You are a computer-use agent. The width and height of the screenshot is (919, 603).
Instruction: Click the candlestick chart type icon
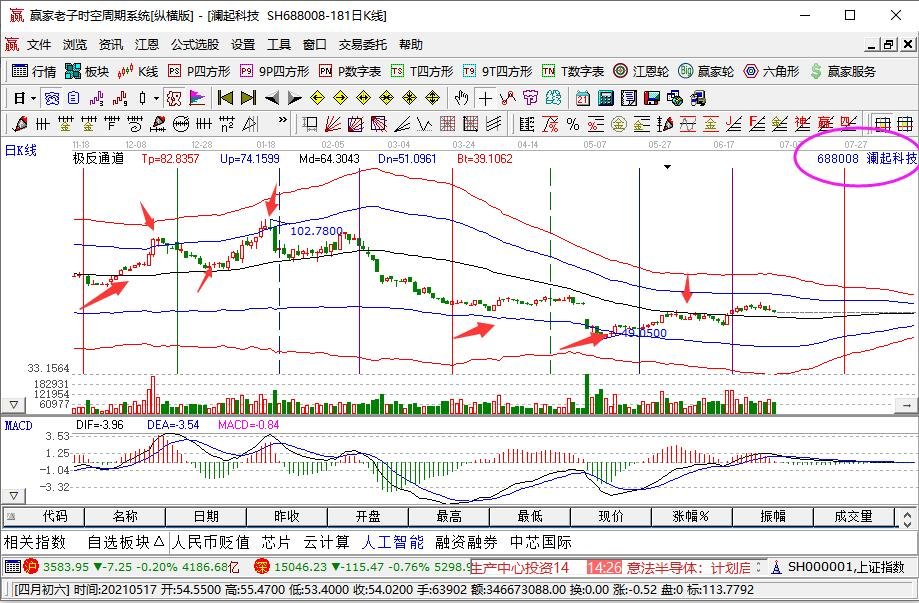[x=142, y=98]
